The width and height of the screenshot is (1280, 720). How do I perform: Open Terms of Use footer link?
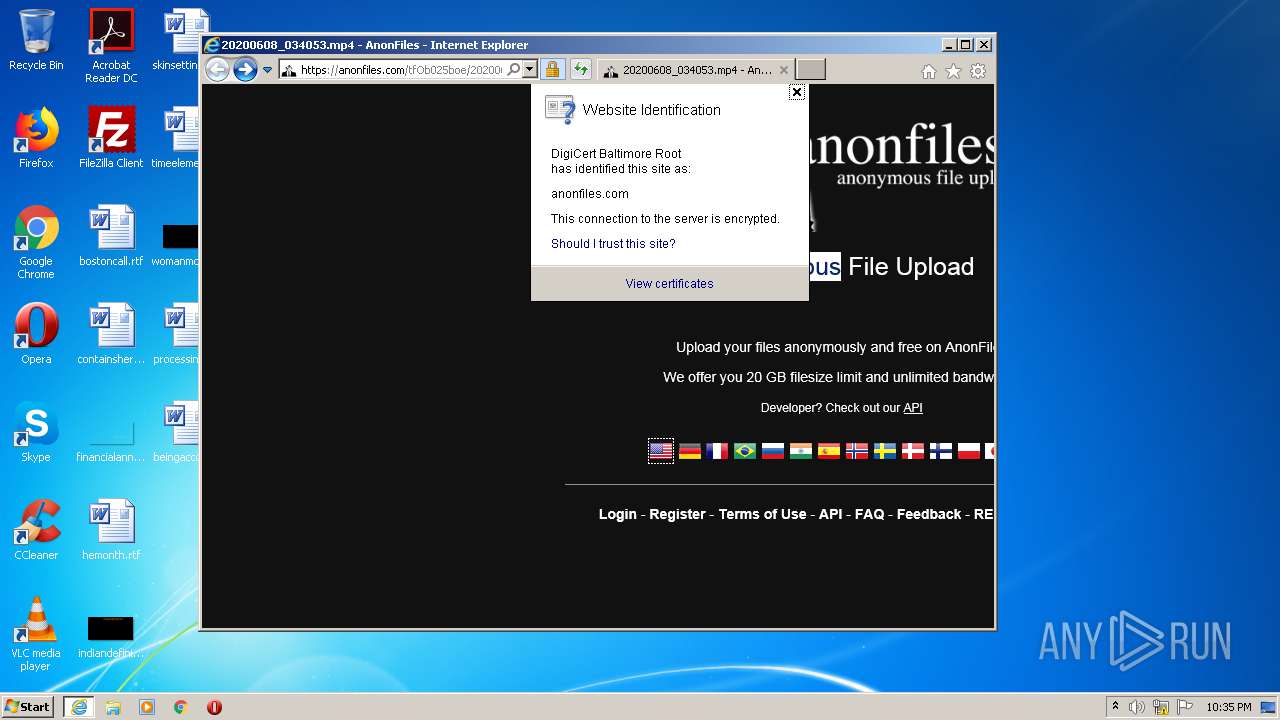762,514
